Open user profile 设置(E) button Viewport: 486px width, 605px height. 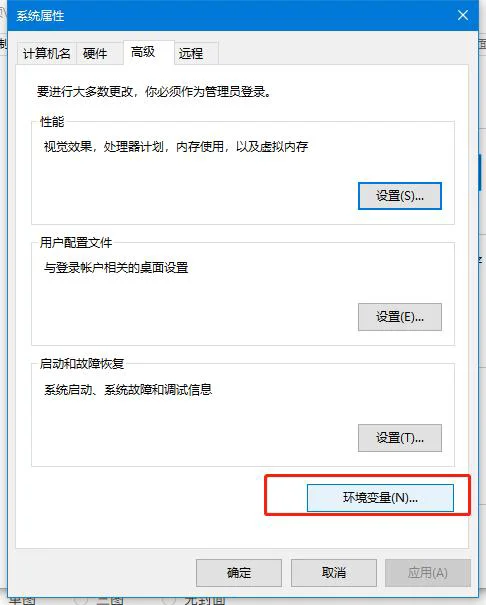click(400, 317)
